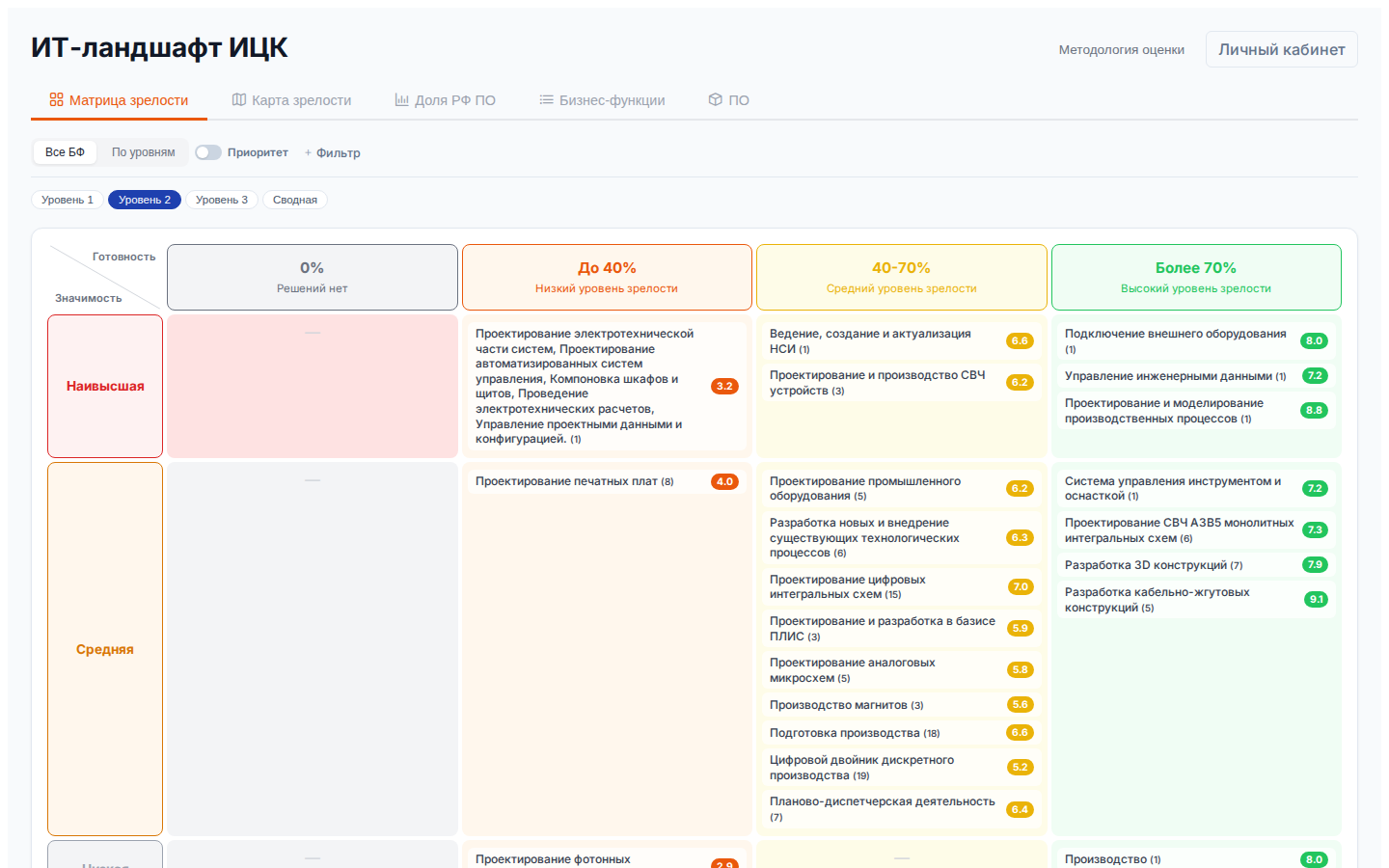
Task: Select the Все БФ segment option
Action: pyautogui.click(x=65, y=152)
